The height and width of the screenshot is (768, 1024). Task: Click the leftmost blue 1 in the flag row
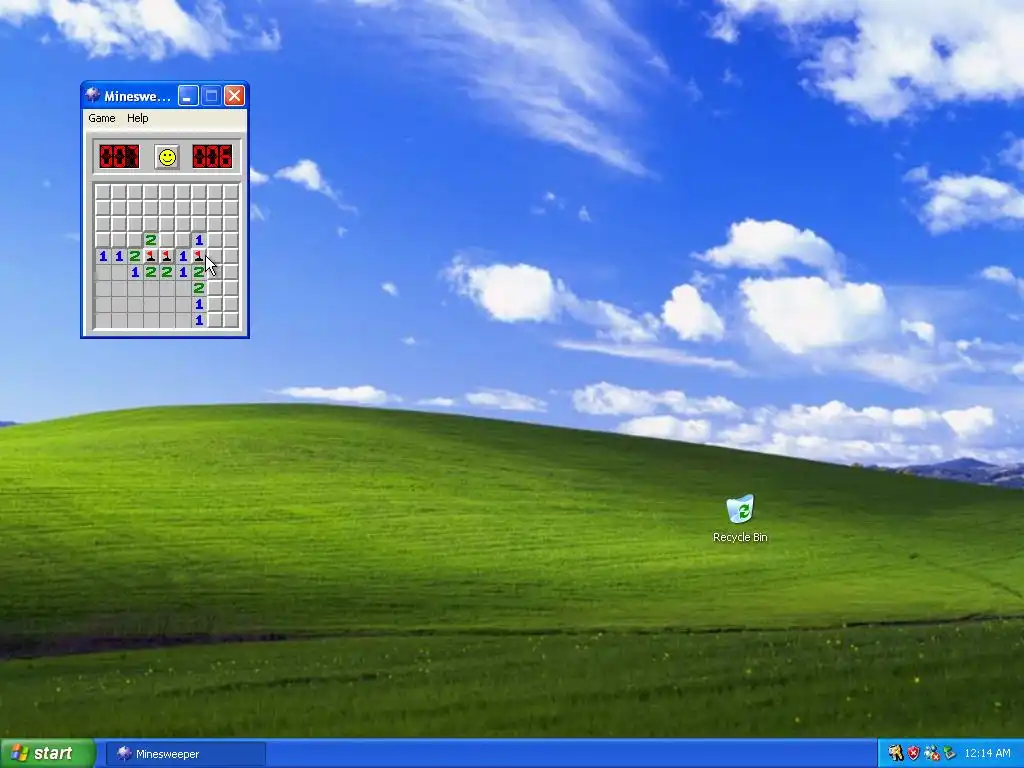[103, 256]
